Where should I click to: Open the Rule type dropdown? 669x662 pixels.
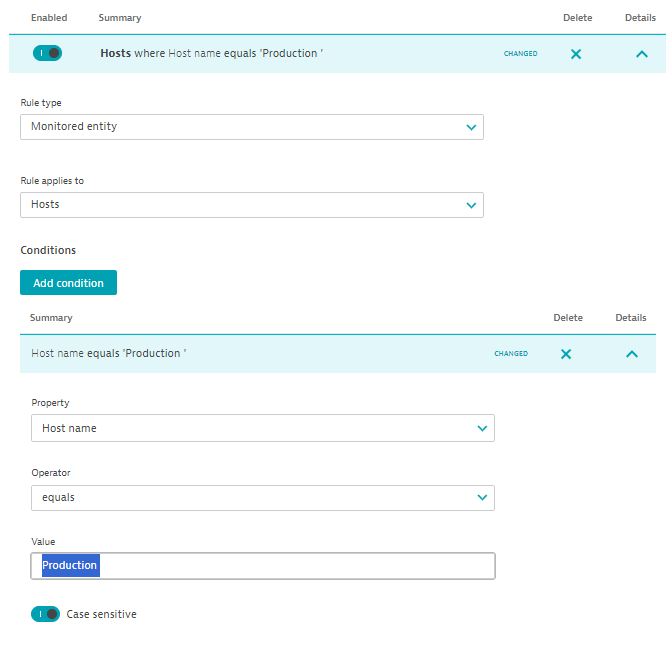[x=252, y=127]
